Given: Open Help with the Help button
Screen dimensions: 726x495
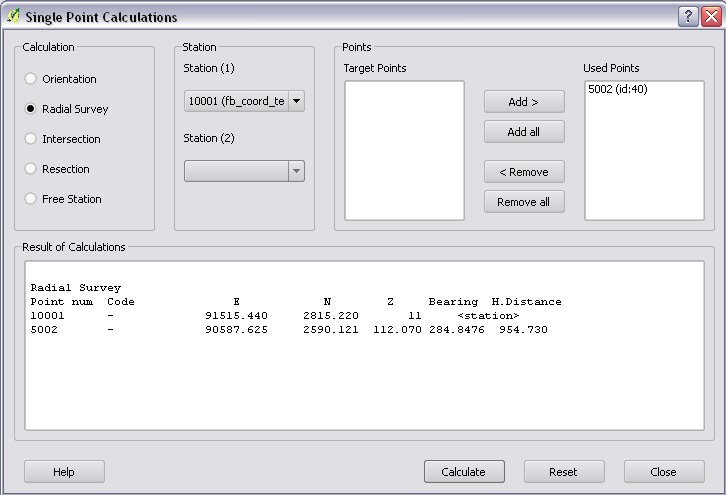Looking at the screenshot, I should pos(64,472).
